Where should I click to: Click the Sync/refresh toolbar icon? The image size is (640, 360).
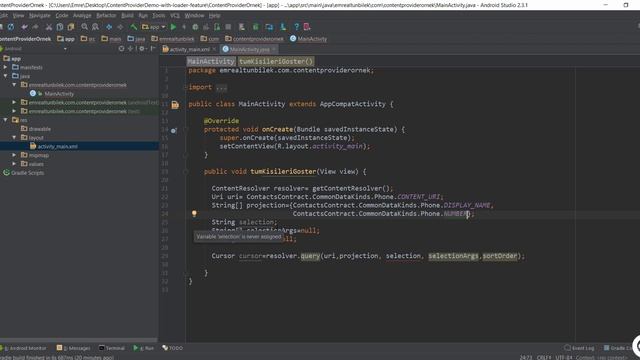pyautogui.click(x=11, y=27)
